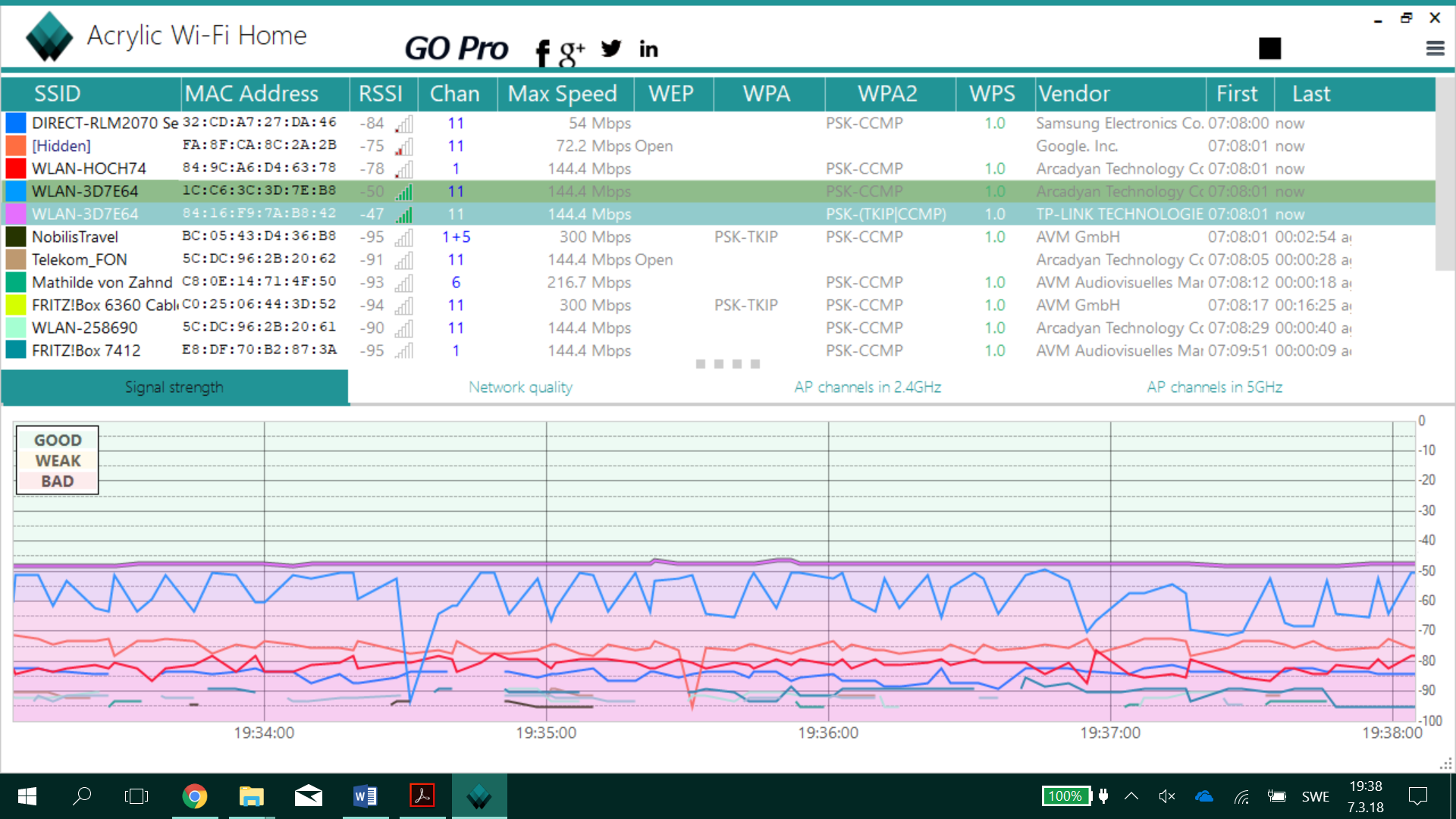Click the Acrylic Wi-Fi Home logo
The width and height of the screenshot is (1456, 819).
[49, 36]
